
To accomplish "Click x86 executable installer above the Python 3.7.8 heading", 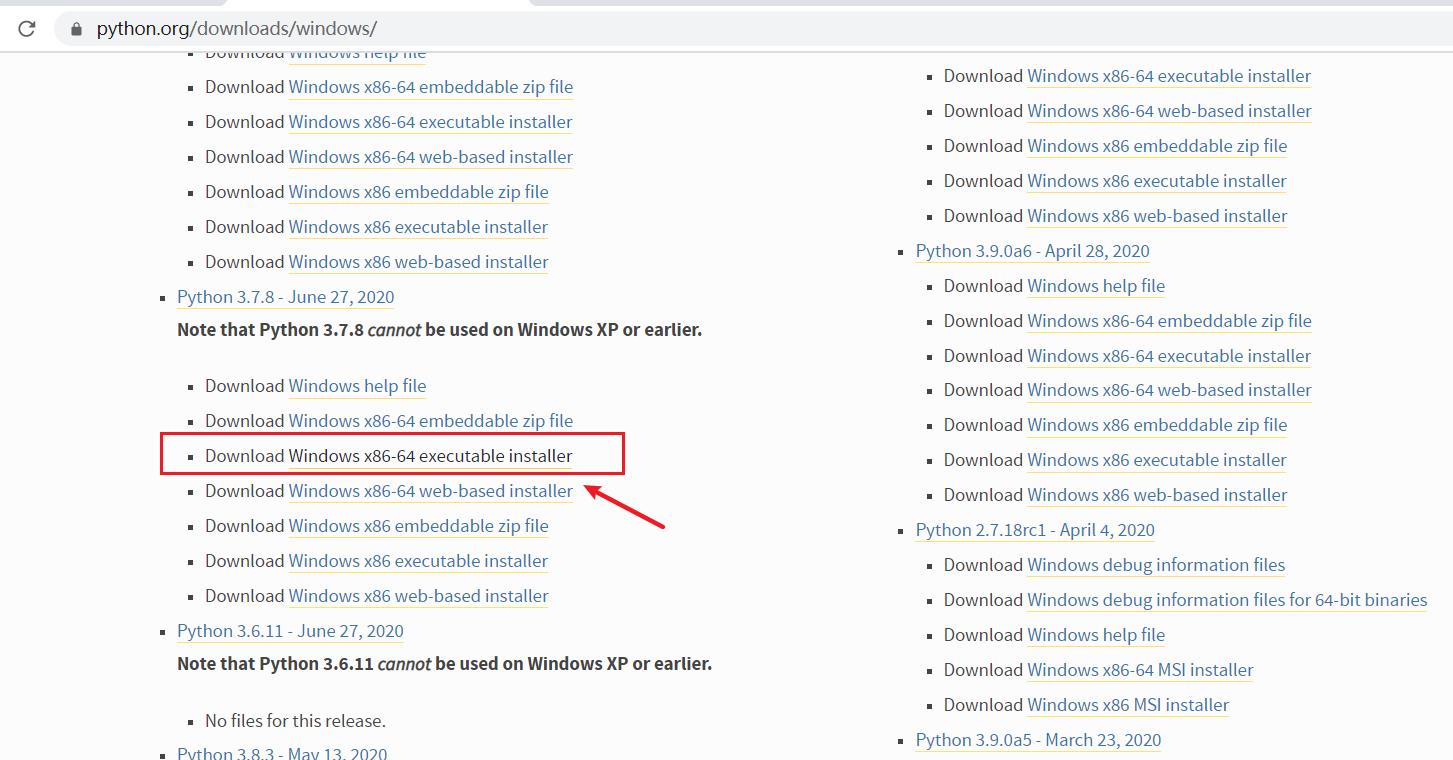I will pos(418,227).
